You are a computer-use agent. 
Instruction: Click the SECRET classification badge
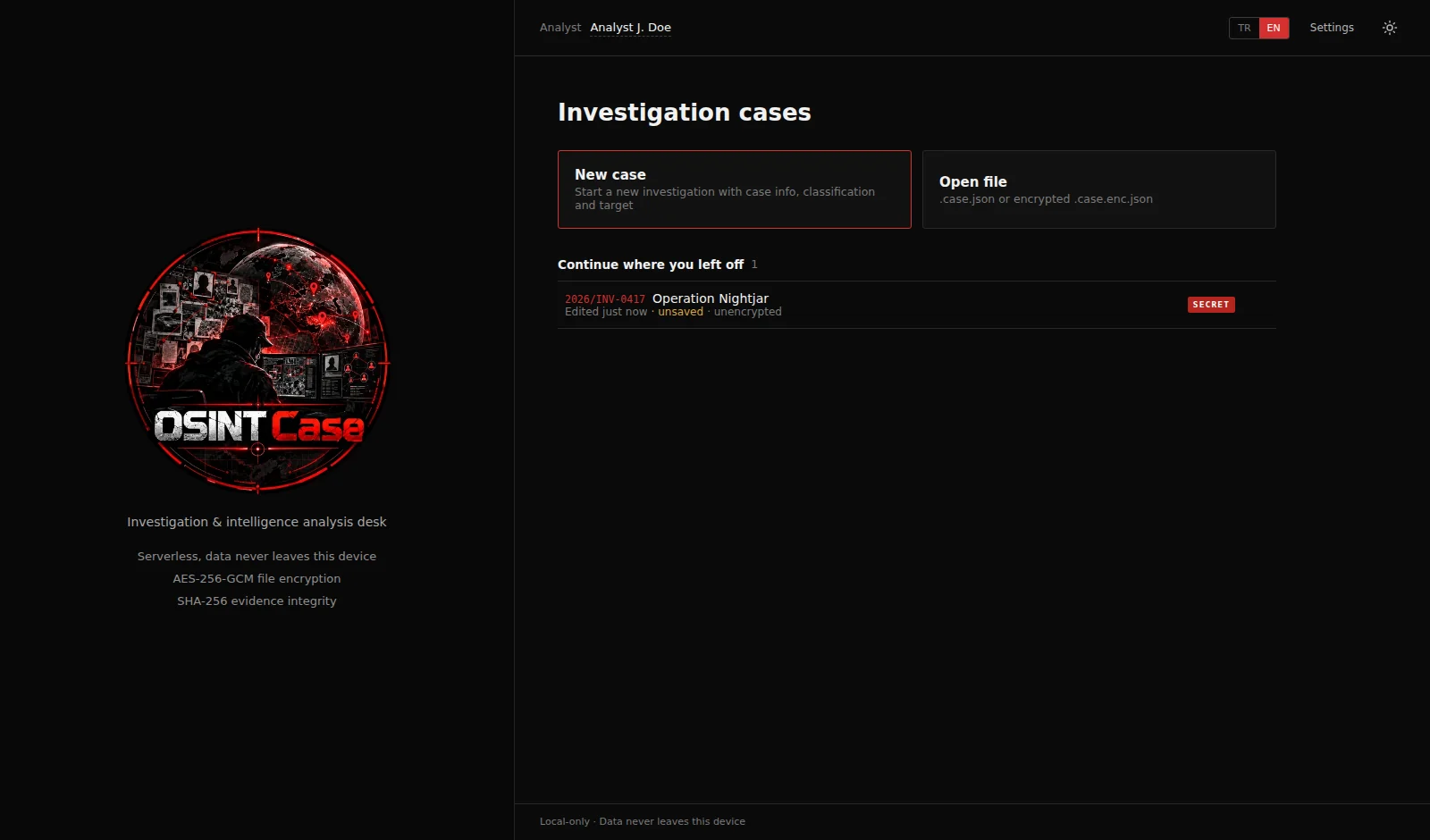coord(1211,305)
